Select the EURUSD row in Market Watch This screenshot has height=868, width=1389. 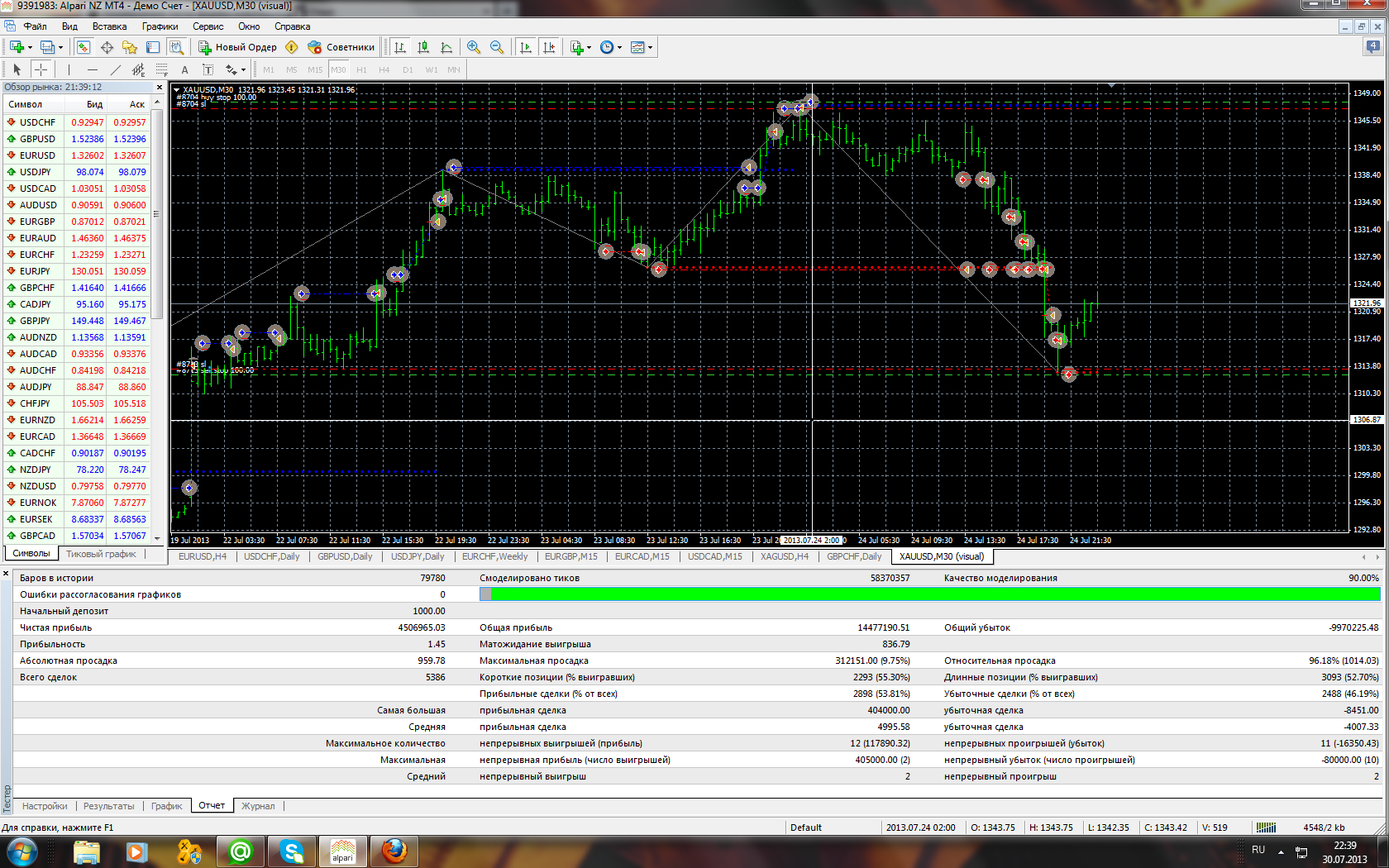[x=77, y=155]
